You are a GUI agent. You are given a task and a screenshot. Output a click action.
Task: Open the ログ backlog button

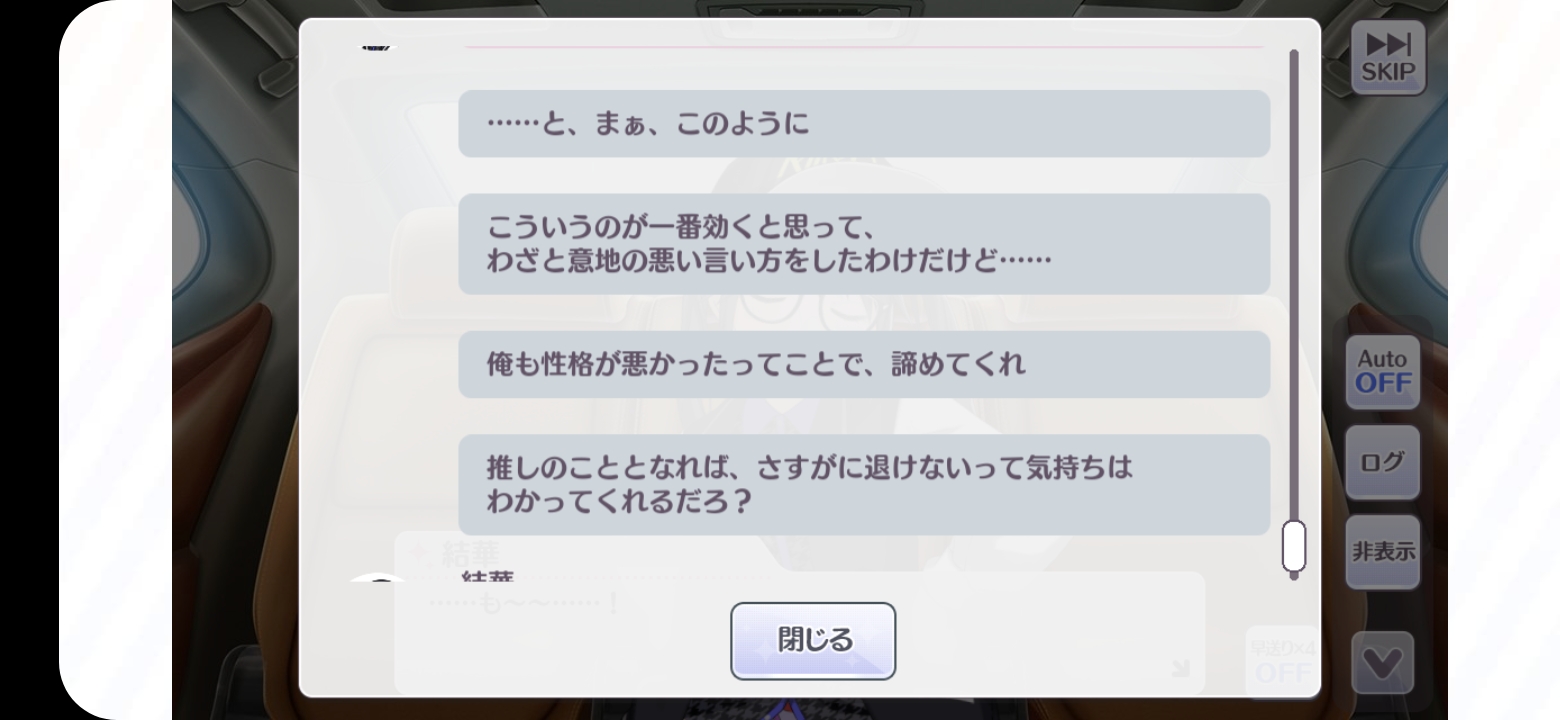pos(1383,462)
